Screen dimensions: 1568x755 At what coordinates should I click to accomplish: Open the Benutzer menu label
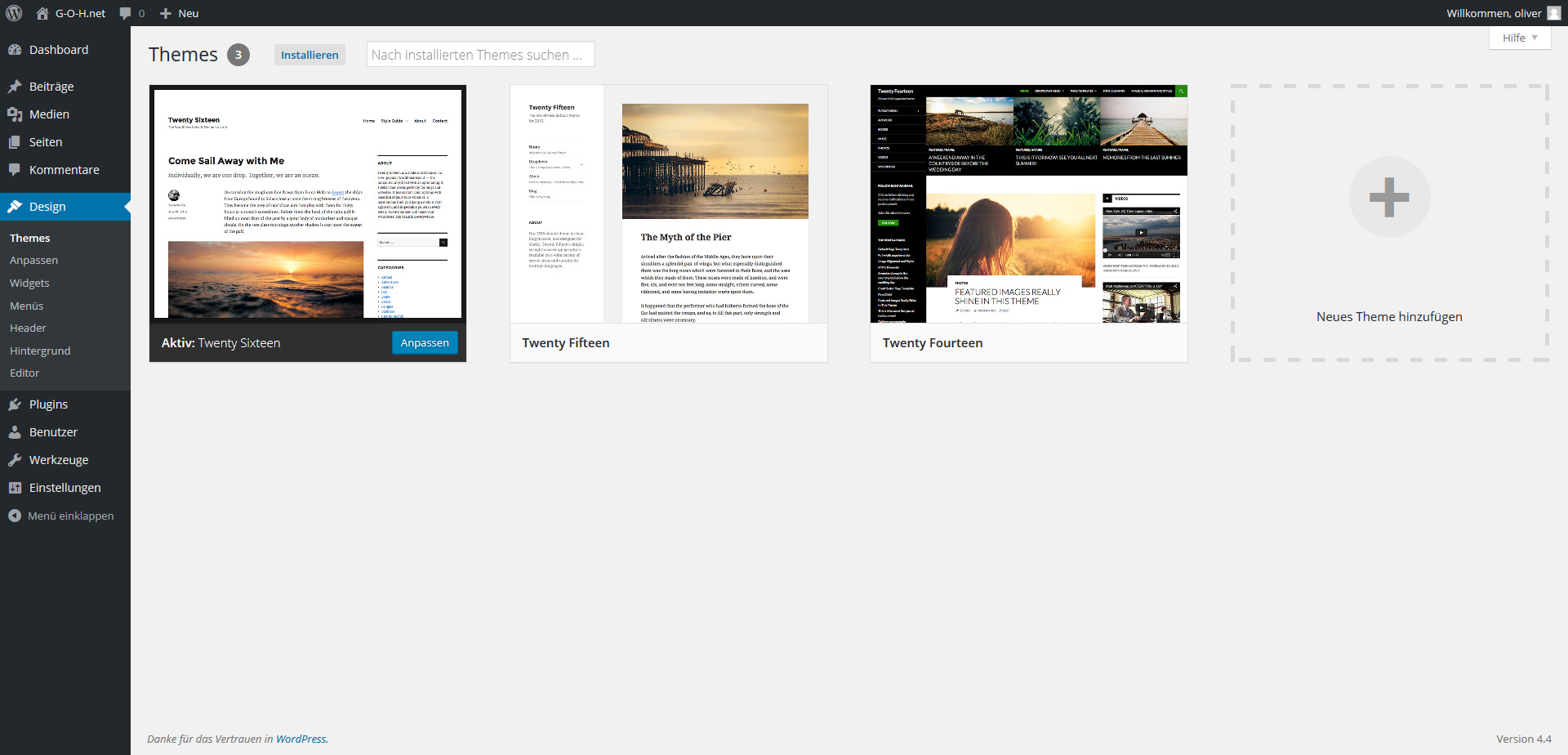click(53, 432)
